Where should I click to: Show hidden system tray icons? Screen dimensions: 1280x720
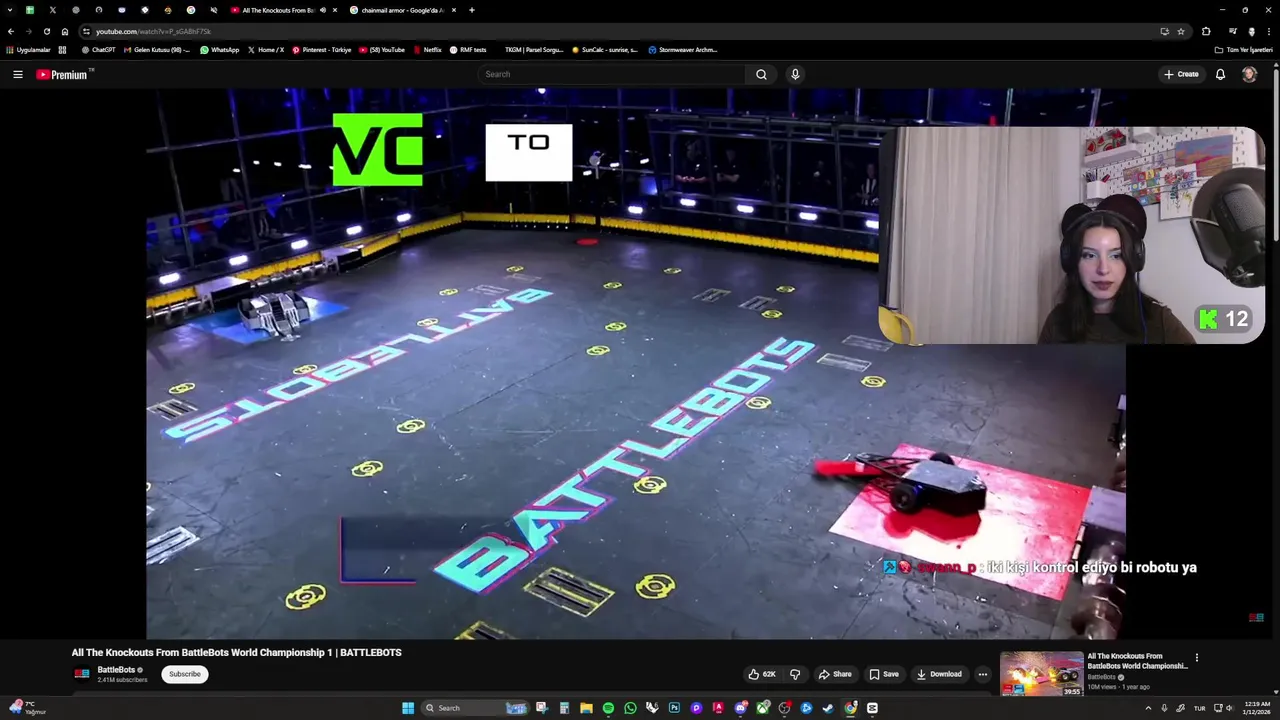point(1148,708)
